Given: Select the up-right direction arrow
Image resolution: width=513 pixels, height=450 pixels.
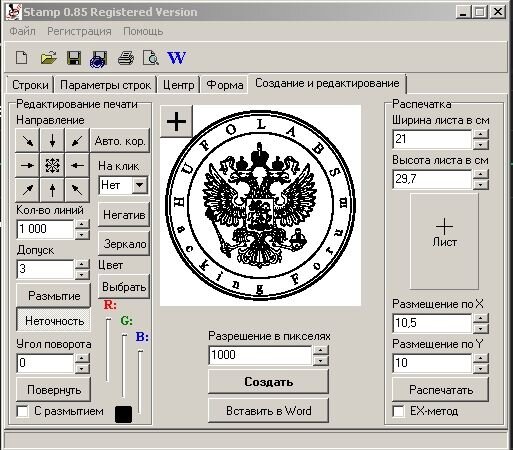Looking at the screenshot, I should point(28,190).
